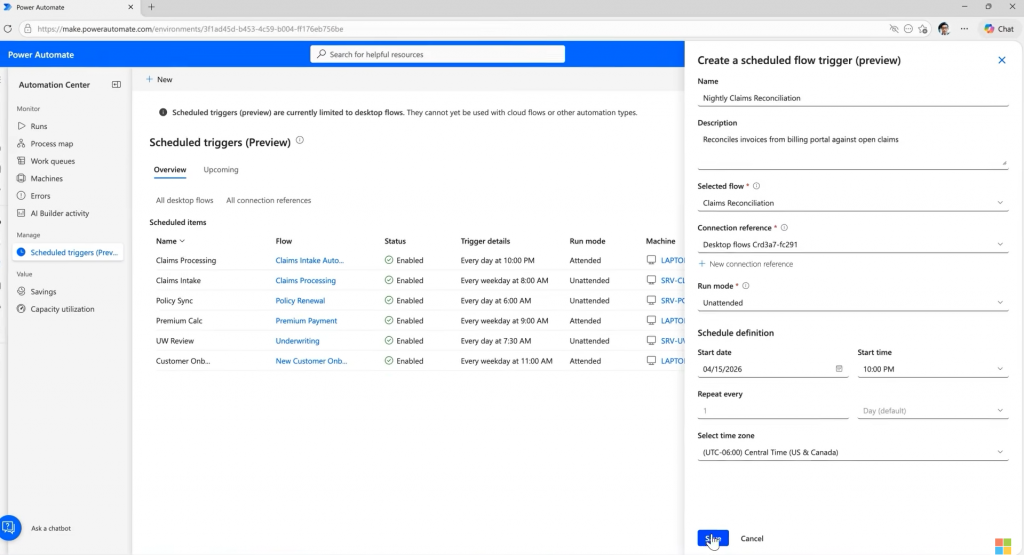
Task: Click the Power Automate header title
Action: (40, 55)
